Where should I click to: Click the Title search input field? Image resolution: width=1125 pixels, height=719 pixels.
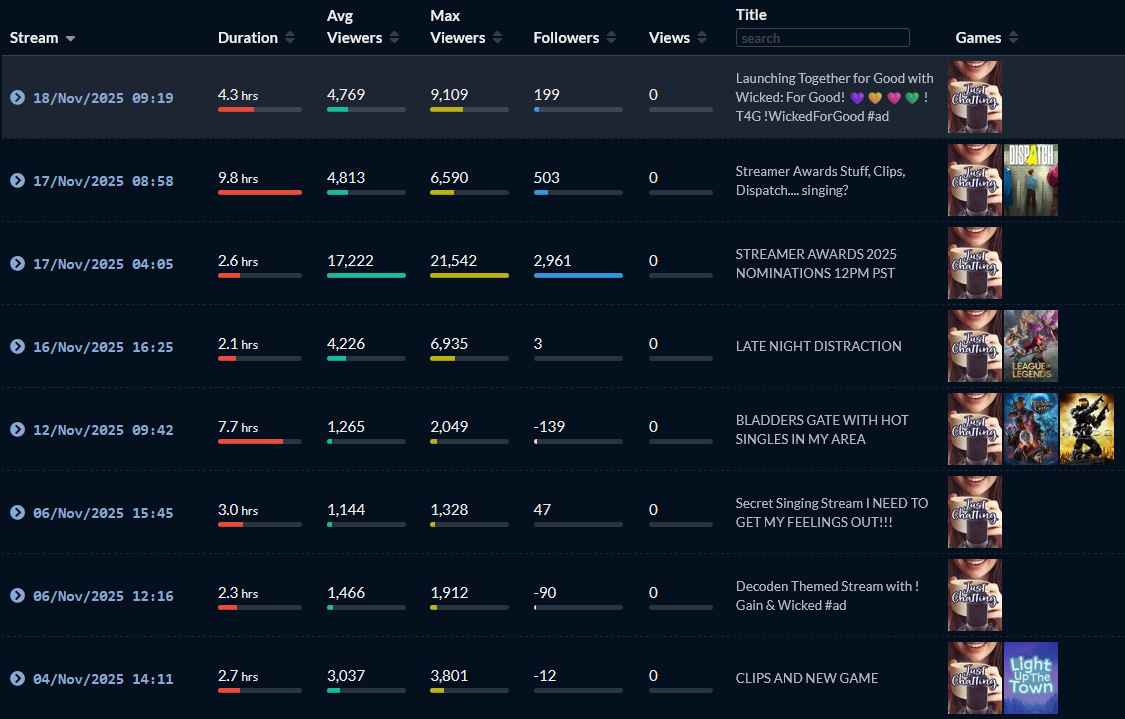point(822,38)
